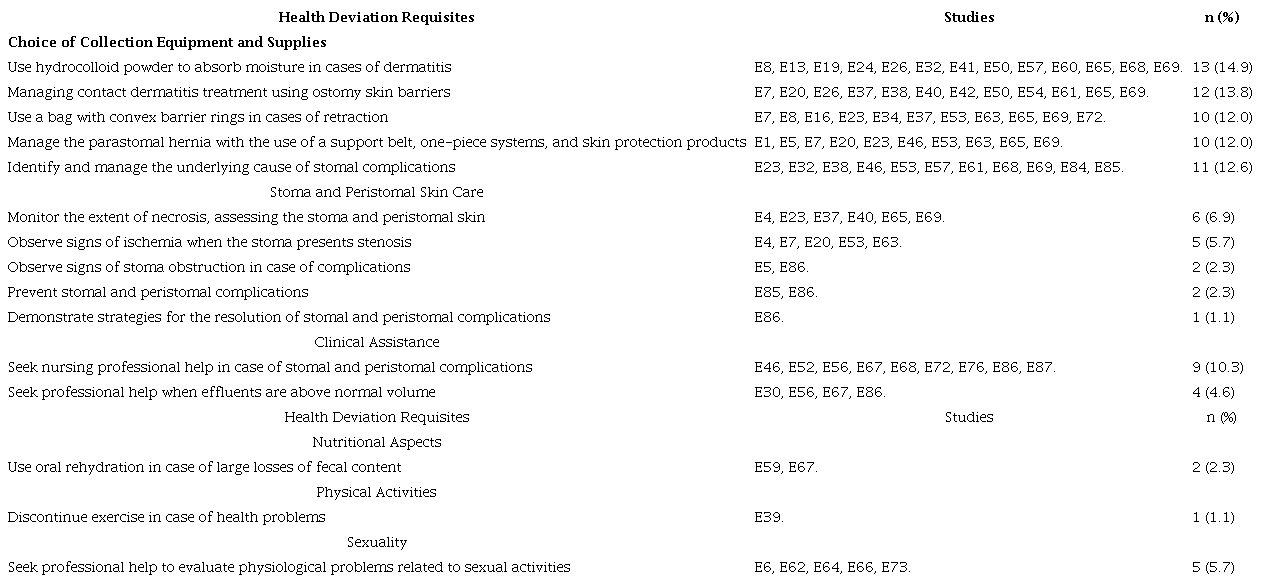Click 'Use oral rehydration' row text

point(204,467)
